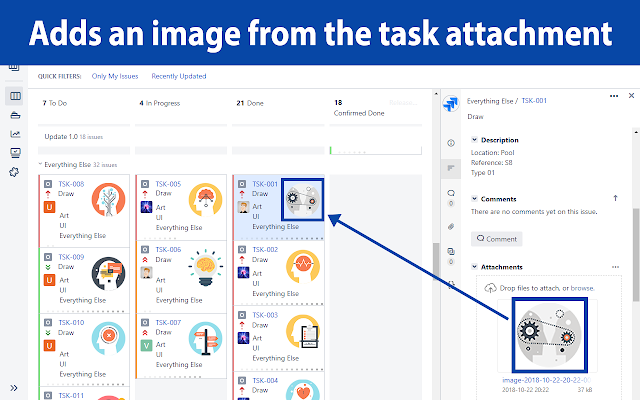Open the monitor icon in the sidebar
640x400 pixels.
15,153
